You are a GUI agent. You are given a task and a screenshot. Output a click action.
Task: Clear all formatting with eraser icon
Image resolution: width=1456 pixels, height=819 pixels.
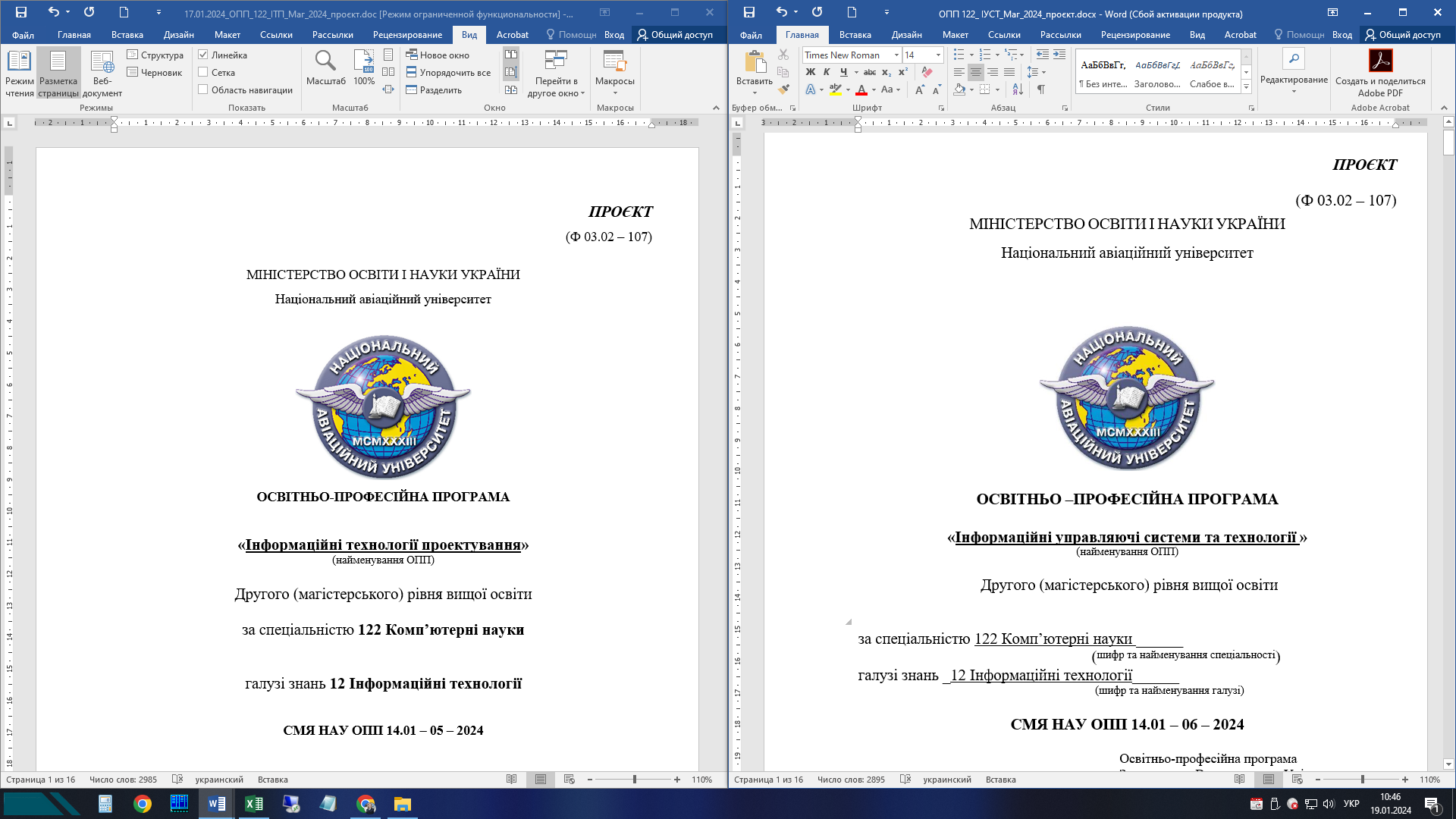[x=927, y=72]
